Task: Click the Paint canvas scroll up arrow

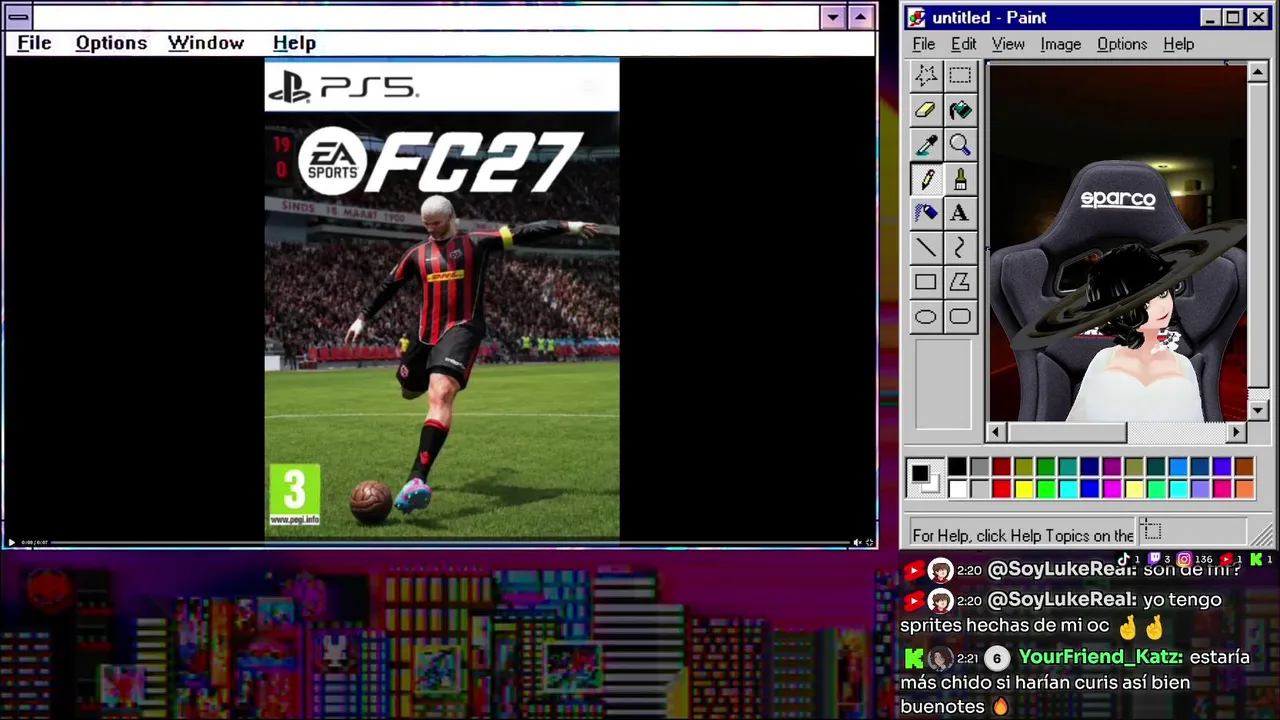Action: 1258,72
